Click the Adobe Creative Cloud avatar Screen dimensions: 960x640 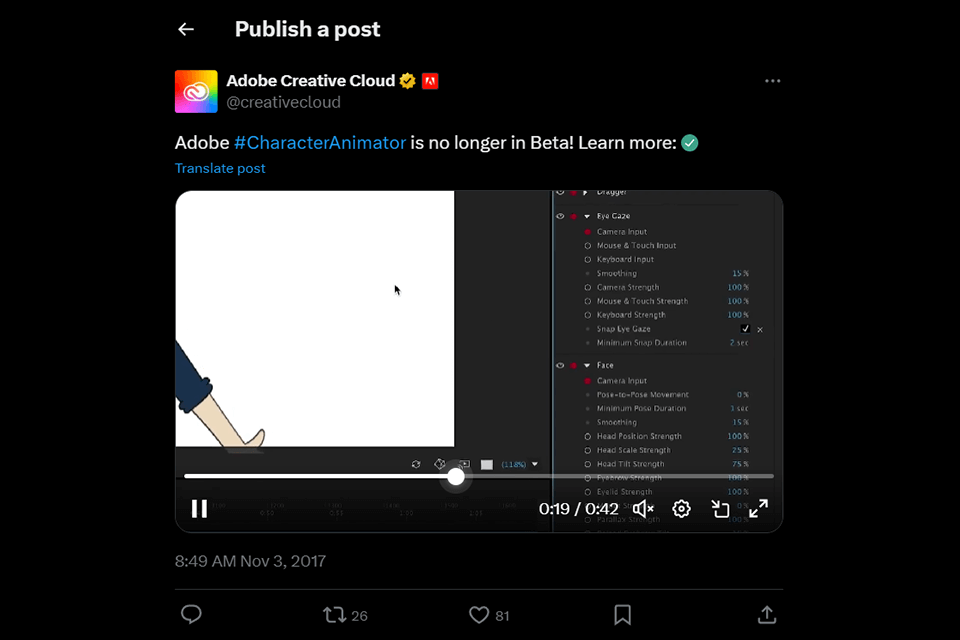(x=196, y=91)
